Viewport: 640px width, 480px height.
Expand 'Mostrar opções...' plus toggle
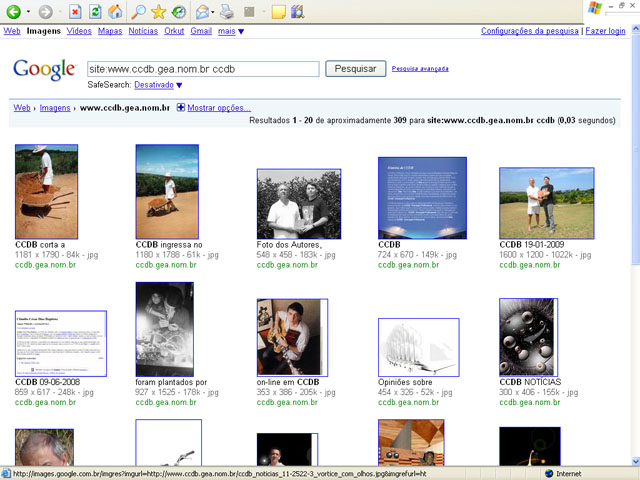pos(181,108)
